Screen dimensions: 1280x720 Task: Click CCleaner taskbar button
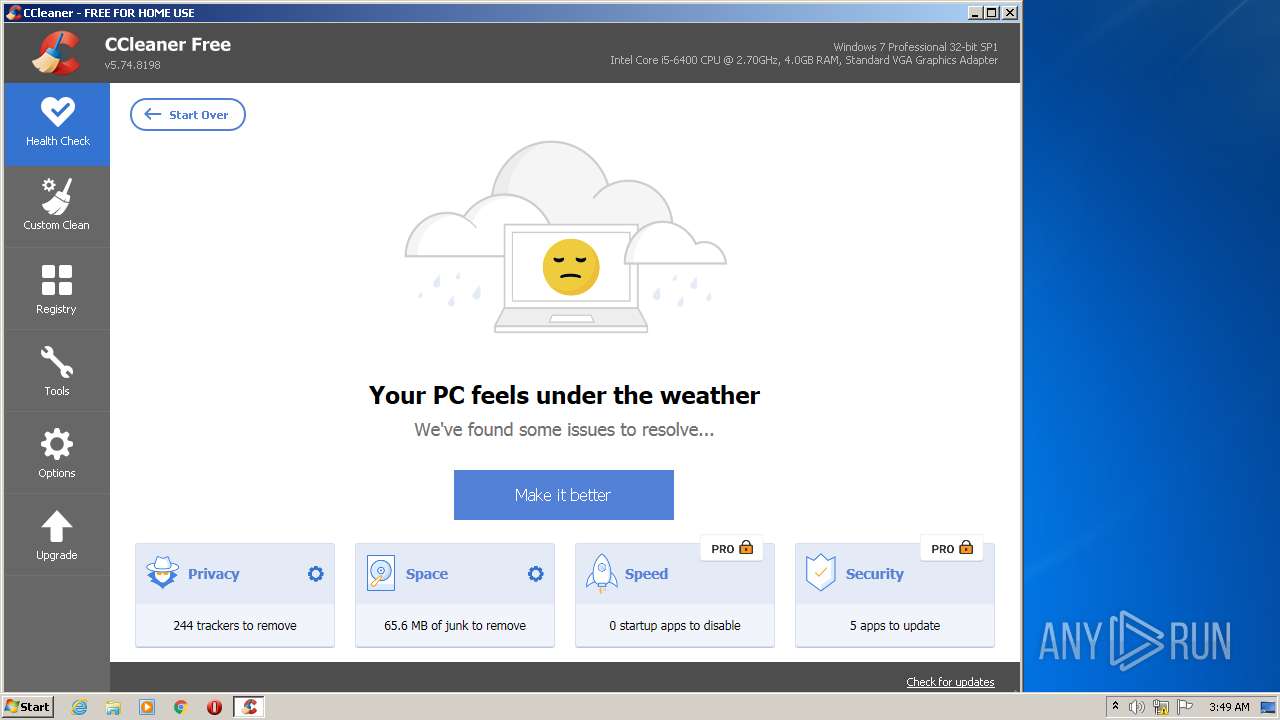click(x=249, y=707)
